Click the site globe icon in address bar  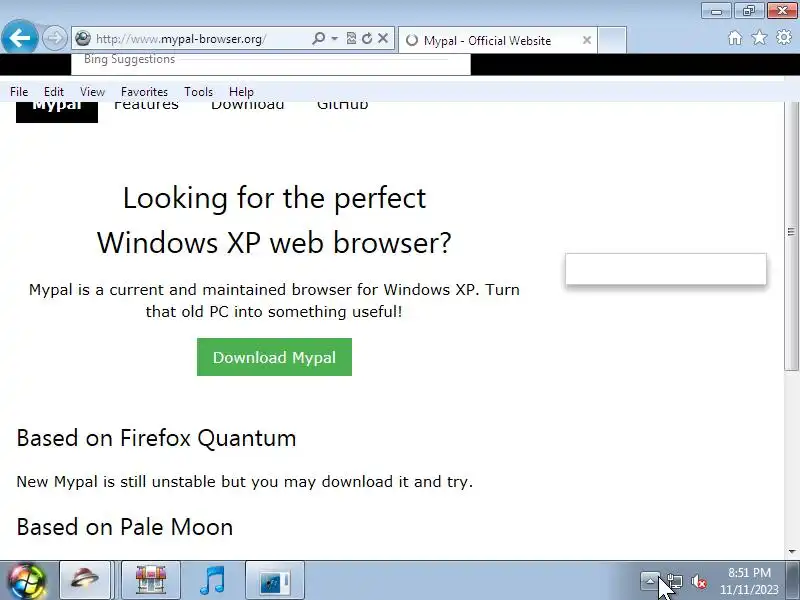pos(83,38)
